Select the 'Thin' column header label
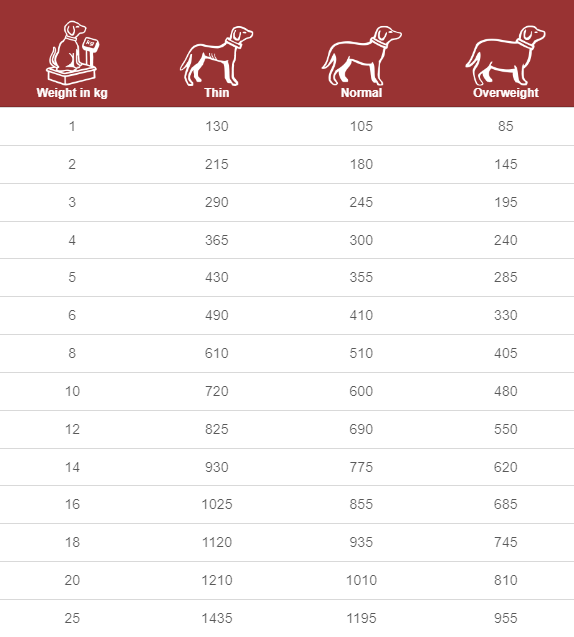574x637 pixels. pyautogui.click(x=217, y=93)
